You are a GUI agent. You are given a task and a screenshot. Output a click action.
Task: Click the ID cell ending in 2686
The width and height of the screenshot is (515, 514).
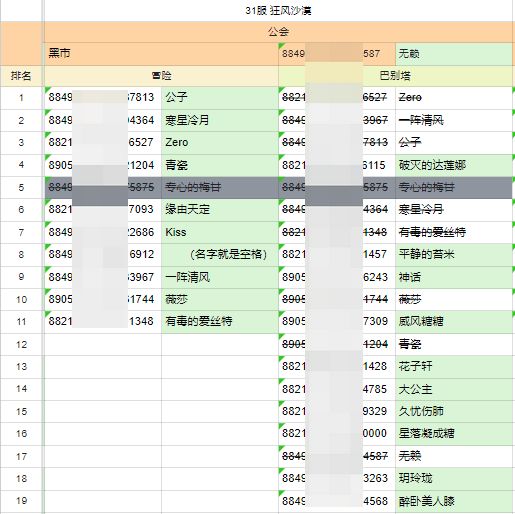click(x=103, y=232)
